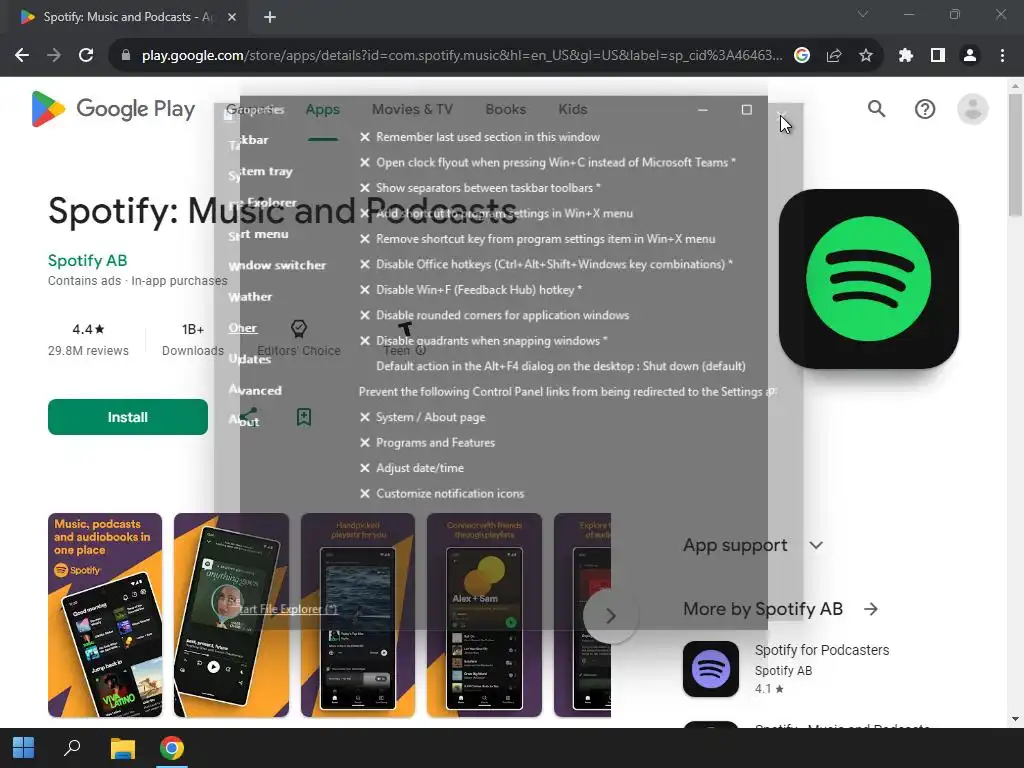Reload the Google Play page
This screenshot has height=768, width=1024.
click(86, 56)
